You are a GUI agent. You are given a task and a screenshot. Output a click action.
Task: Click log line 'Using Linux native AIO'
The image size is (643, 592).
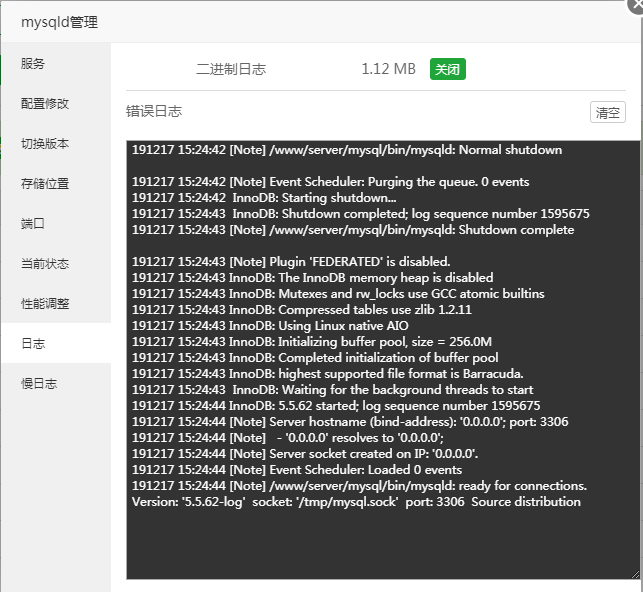tap(270, 326)
